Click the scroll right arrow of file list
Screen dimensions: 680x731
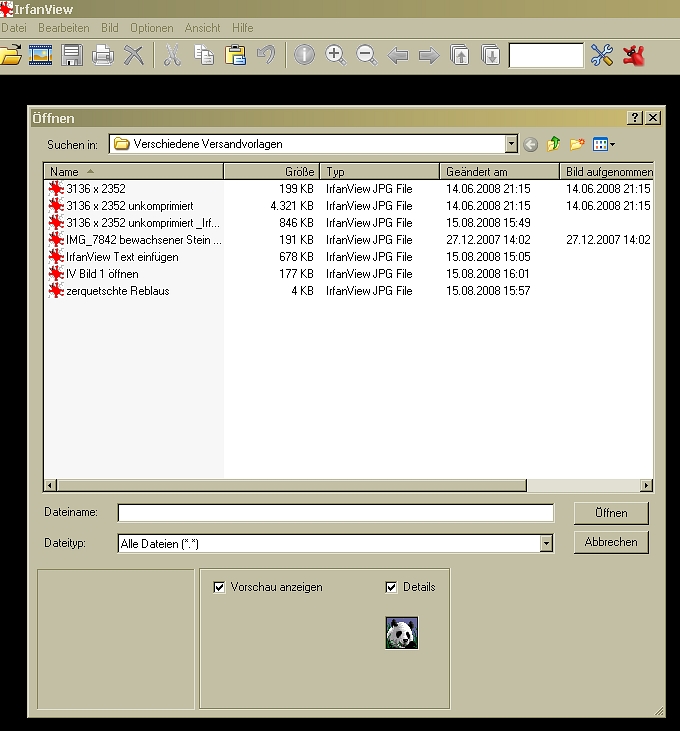point(646,485)
